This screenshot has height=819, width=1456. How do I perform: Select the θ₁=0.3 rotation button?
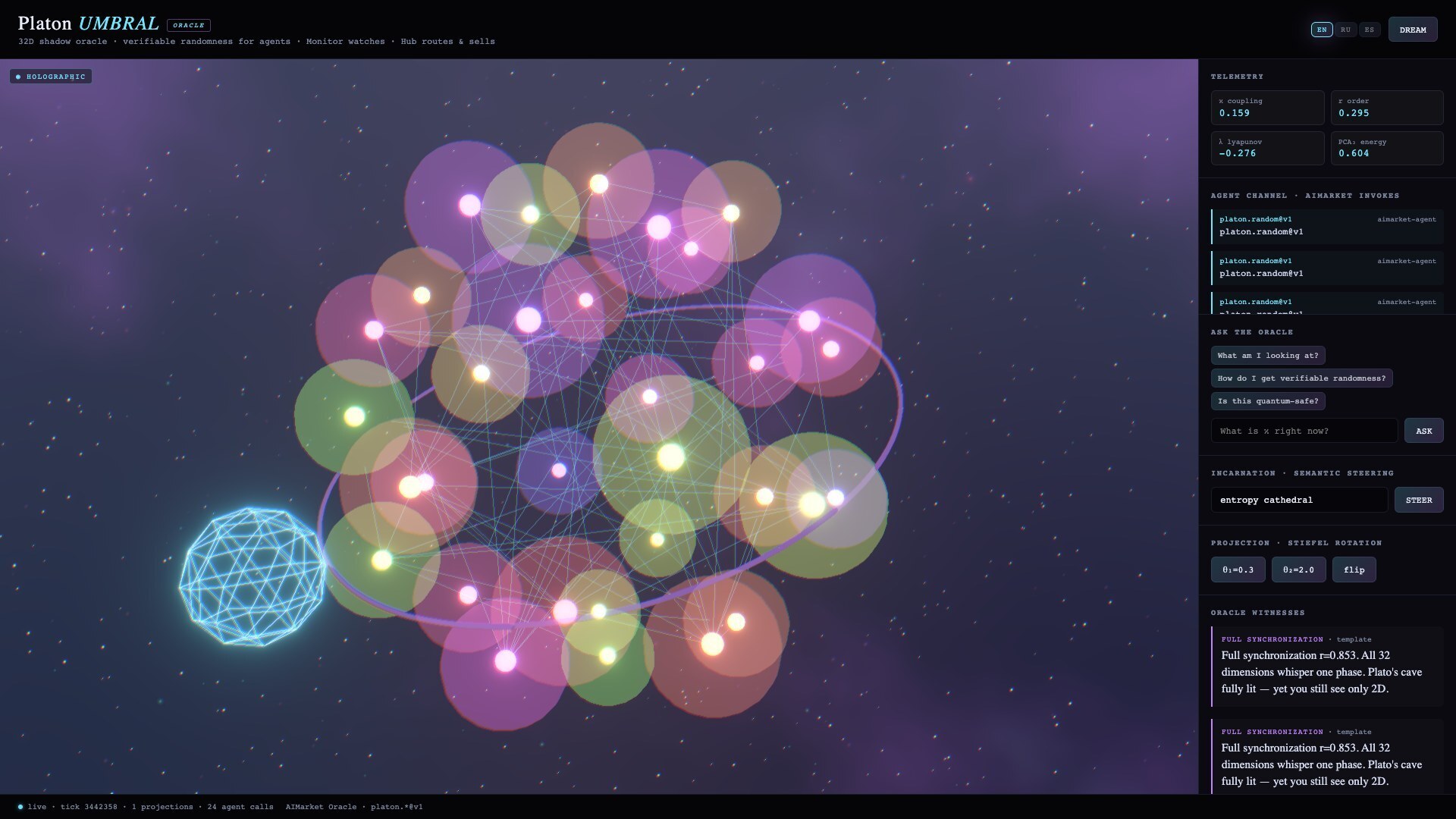[1238, 570]
